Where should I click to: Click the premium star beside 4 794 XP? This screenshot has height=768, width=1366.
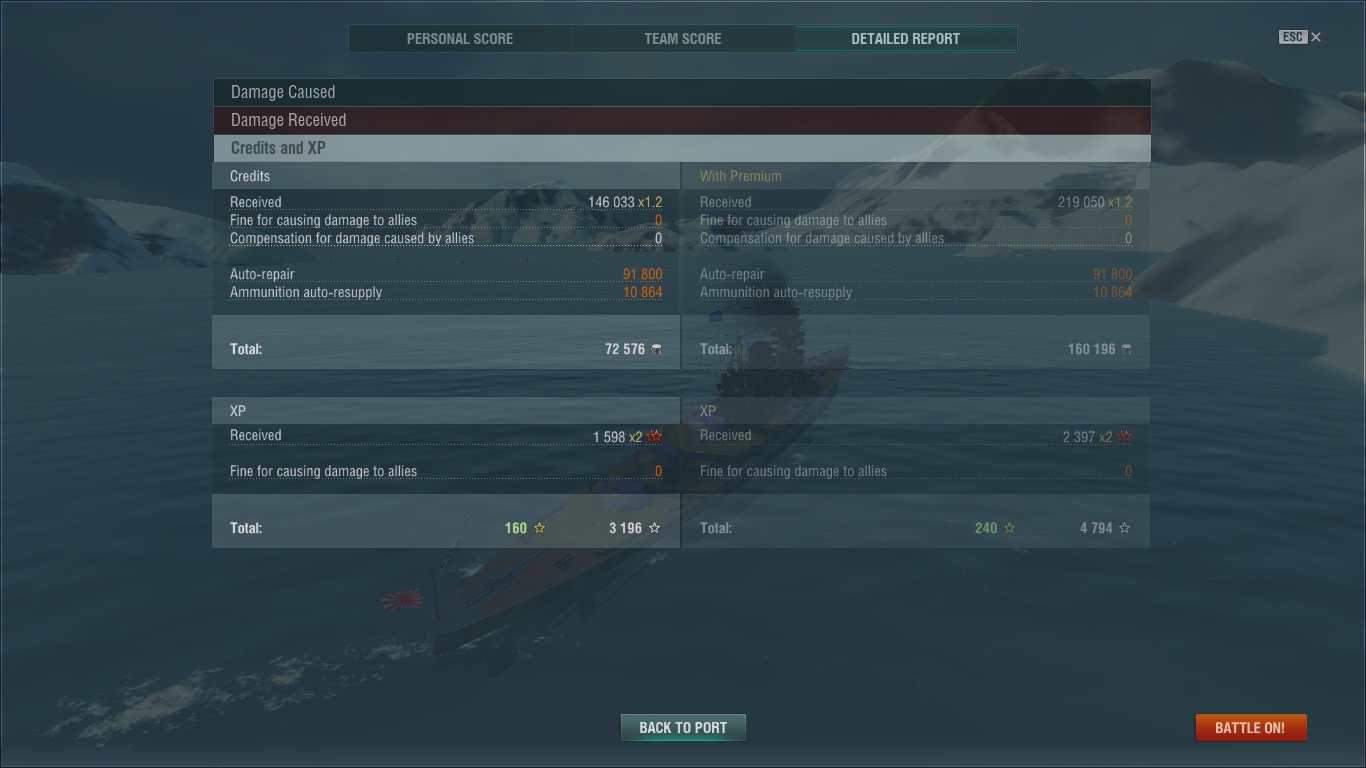click(1125, 528)
